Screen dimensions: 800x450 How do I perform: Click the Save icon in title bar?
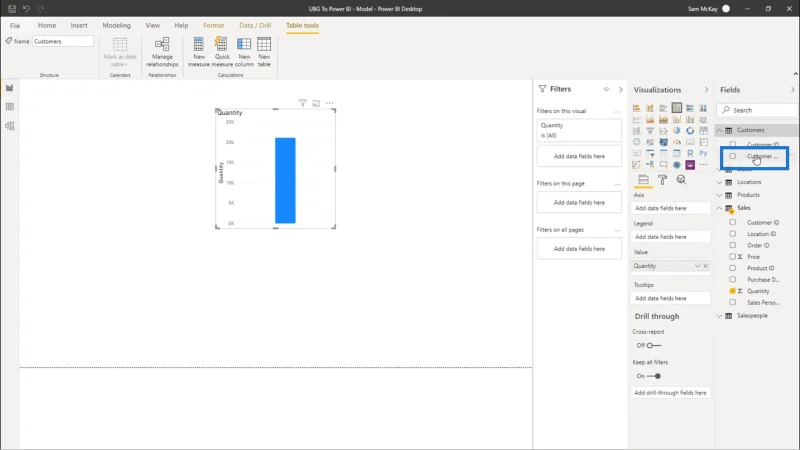click(x=12, y=9)
